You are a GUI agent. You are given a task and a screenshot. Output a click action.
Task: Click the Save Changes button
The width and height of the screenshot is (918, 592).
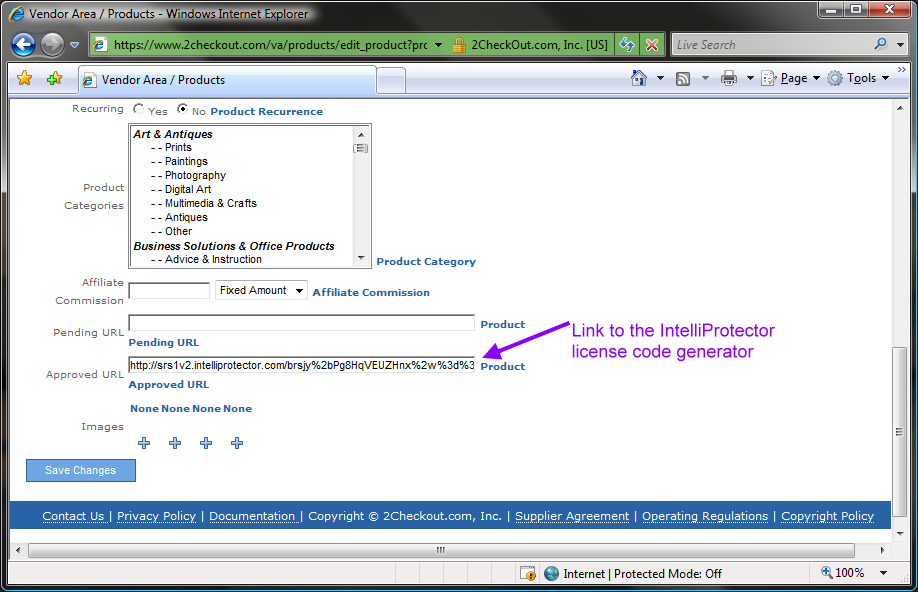(x=81, y=470)
